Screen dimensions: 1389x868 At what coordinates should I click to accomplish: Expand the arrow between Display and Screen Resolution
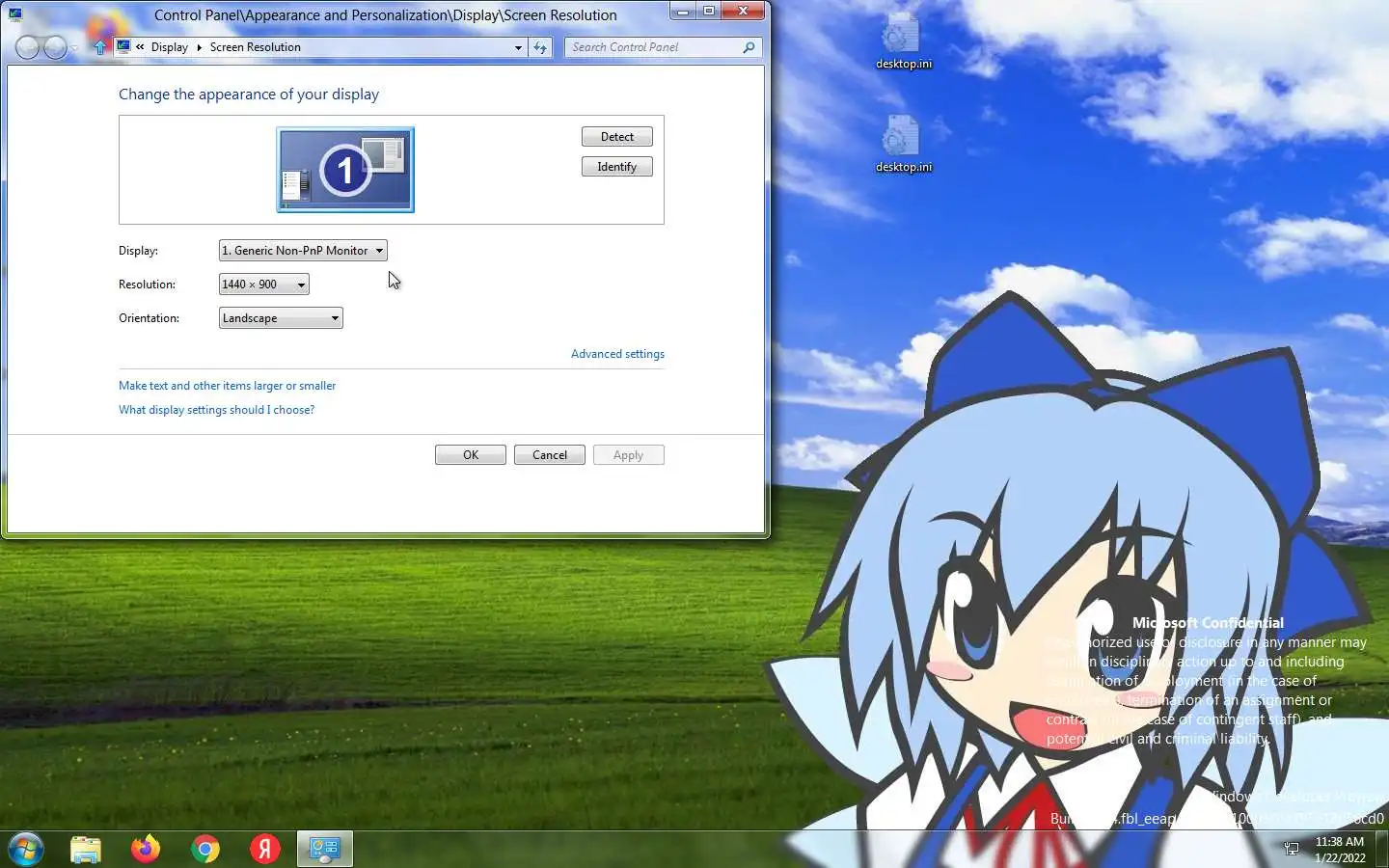(199, 47)
